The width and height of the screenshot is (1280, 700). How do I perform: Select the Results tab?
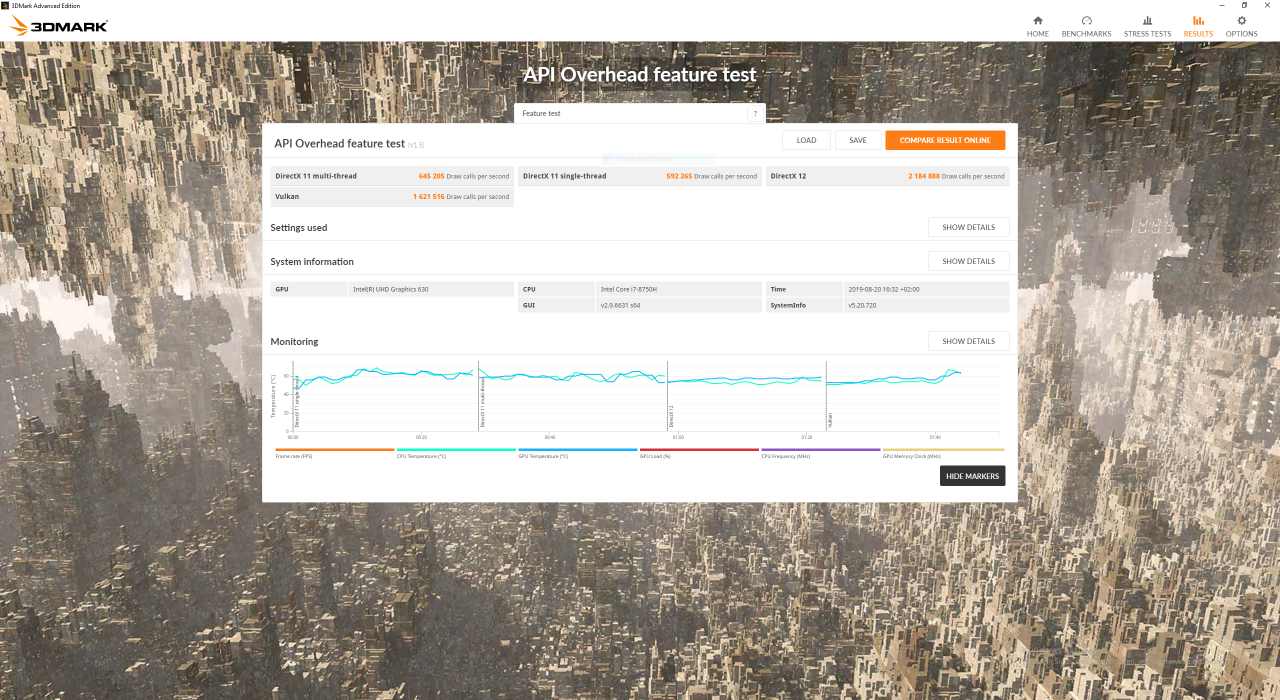[1198, 26]
